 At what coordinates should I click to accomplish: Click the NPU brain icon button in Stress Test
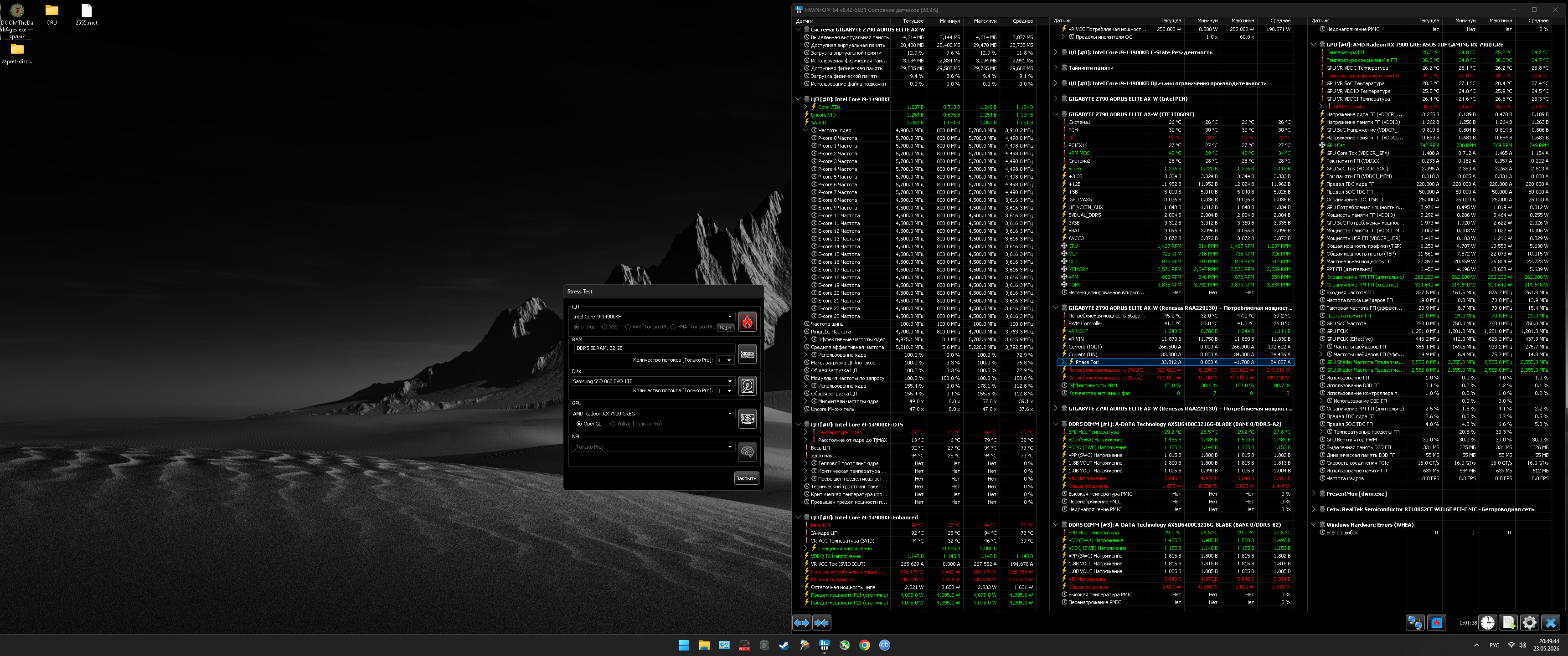747,451
